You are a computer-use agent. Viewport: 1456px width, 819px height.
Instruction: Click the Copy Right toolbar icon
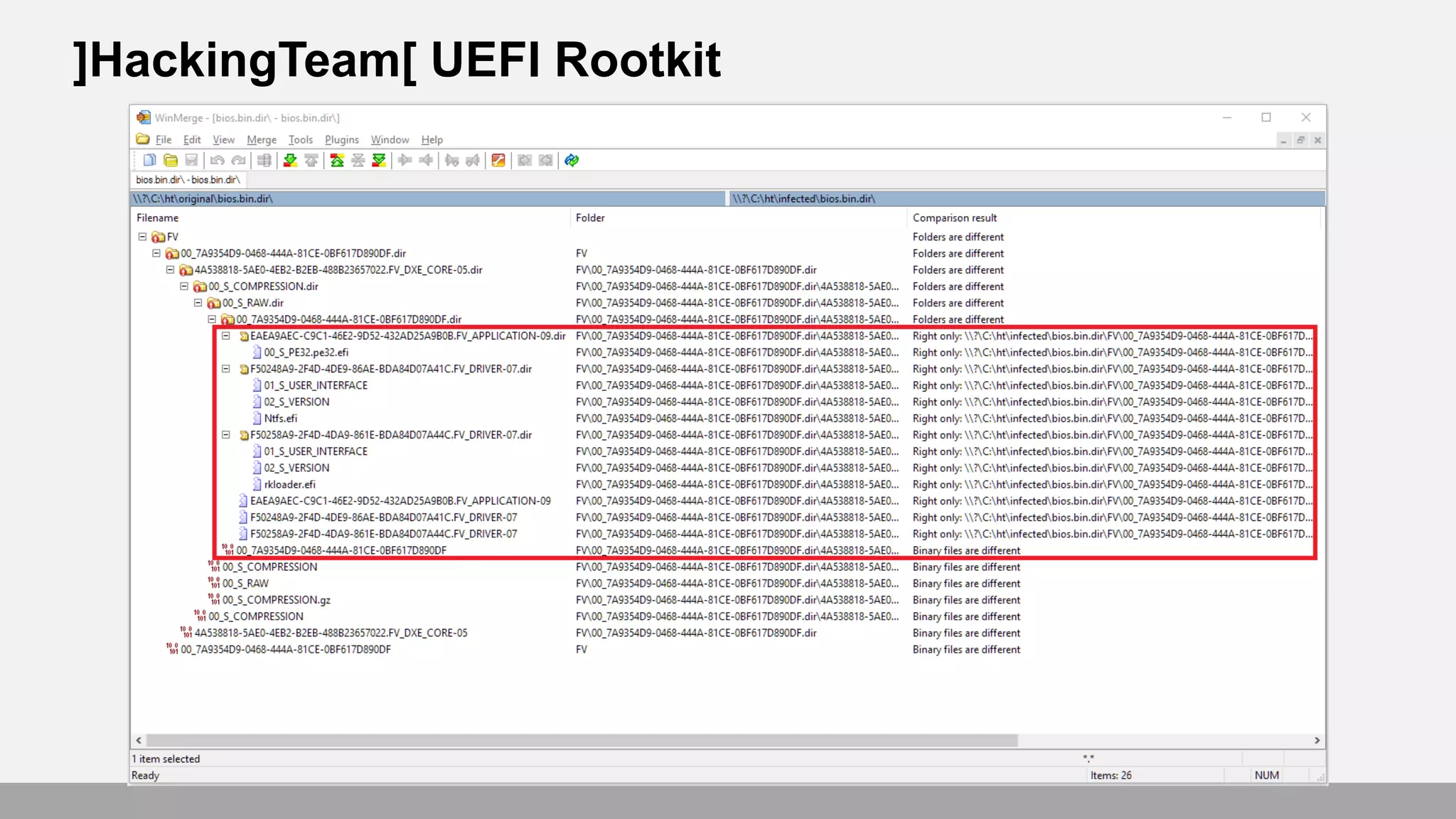pos(405,161)
